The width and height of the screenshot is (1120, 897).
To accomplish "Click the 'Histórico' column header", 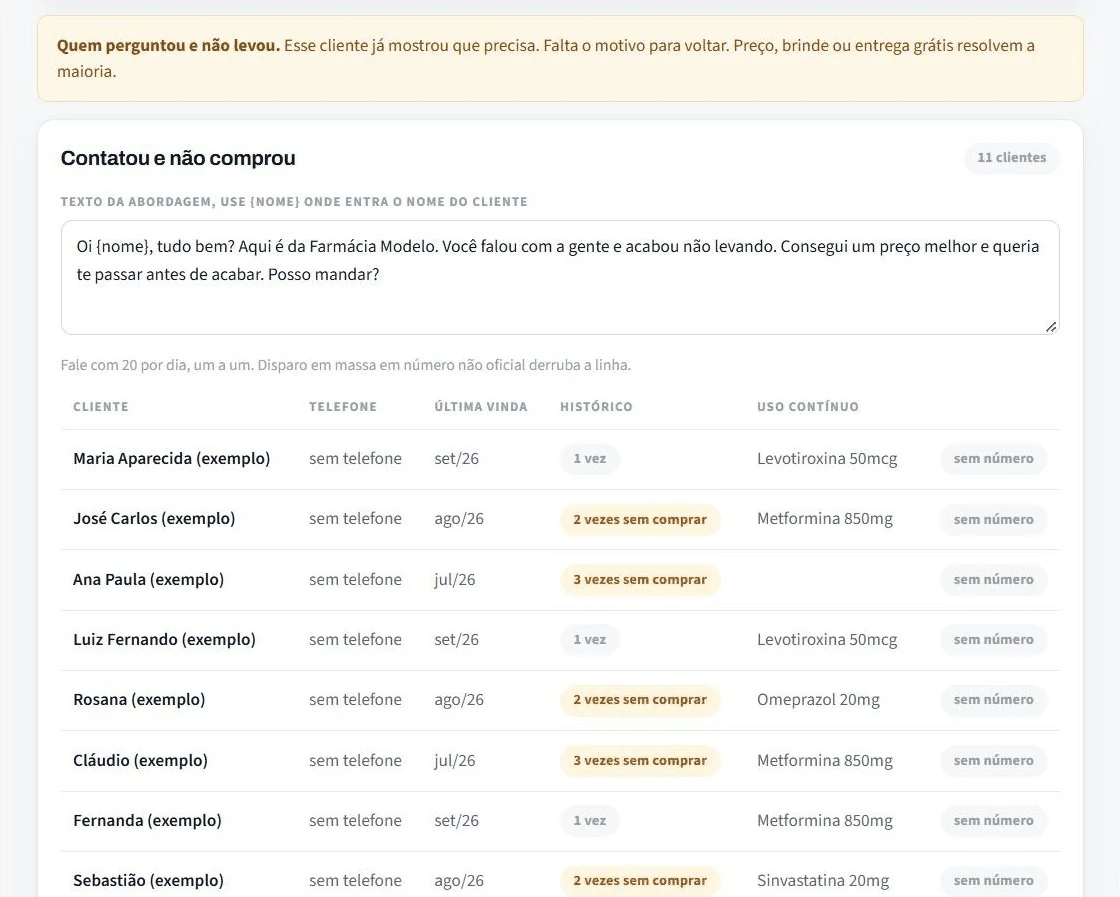I will pos(596,406).
